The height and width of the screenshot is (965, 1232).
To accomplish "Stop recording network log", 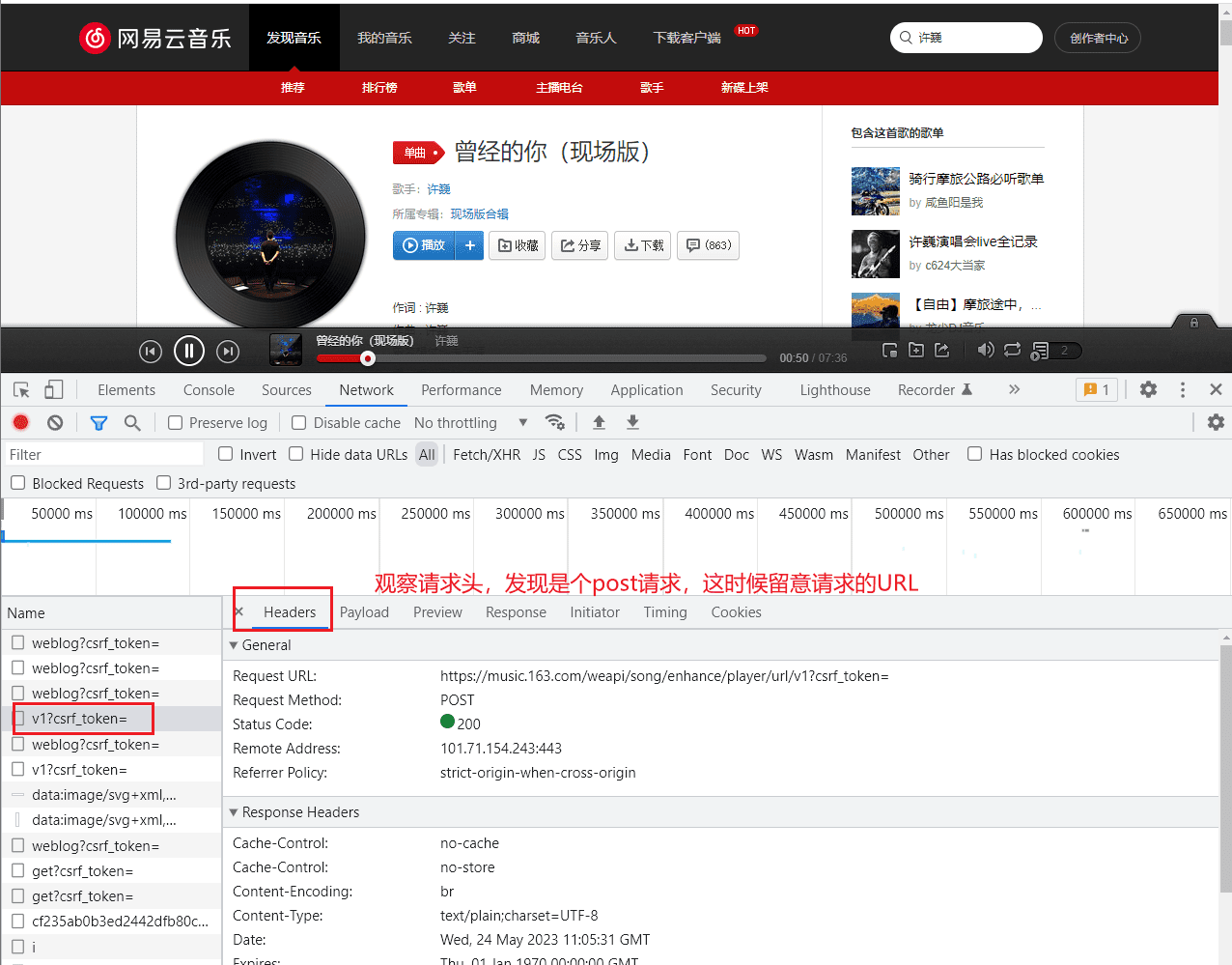I will point(21,423).
